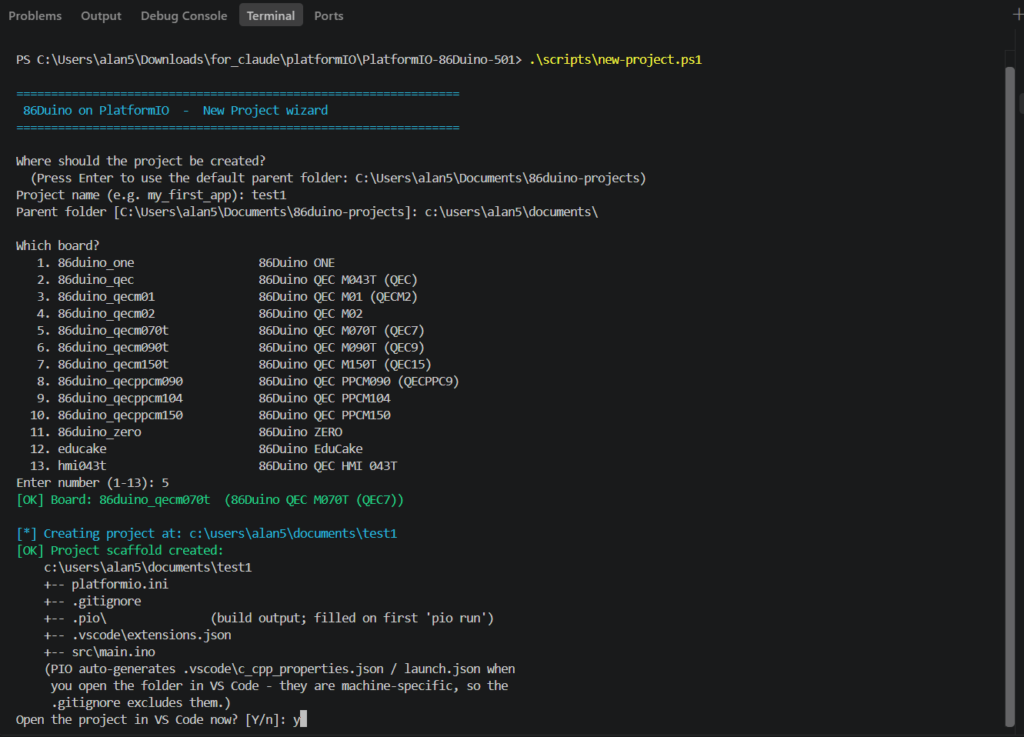Click board row '6. 86duino_qecm090t'
1024x737 pixels.
coord(230,348)
